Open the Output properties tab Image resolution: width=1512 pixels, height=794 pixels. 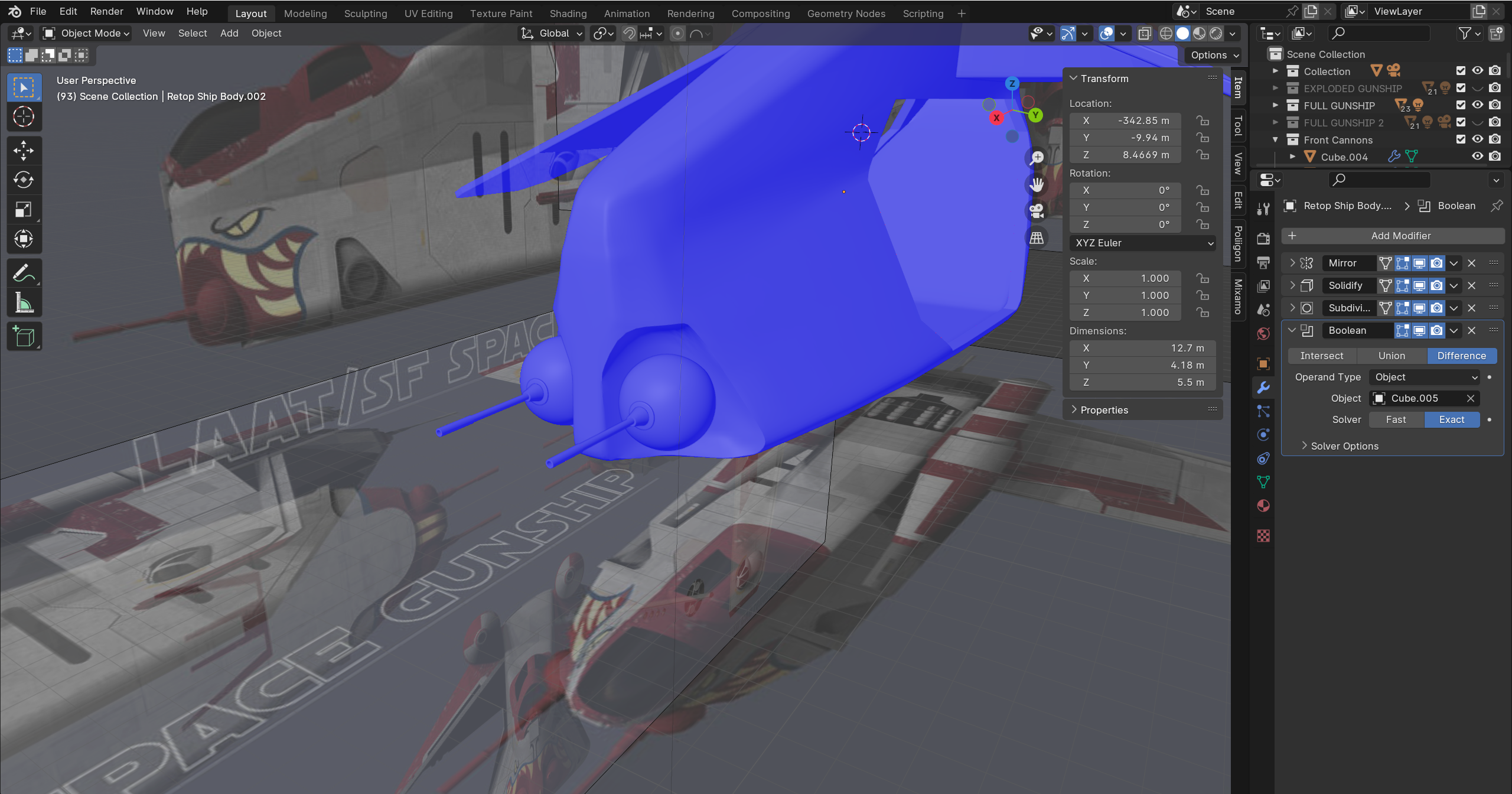pos(1263,262)
